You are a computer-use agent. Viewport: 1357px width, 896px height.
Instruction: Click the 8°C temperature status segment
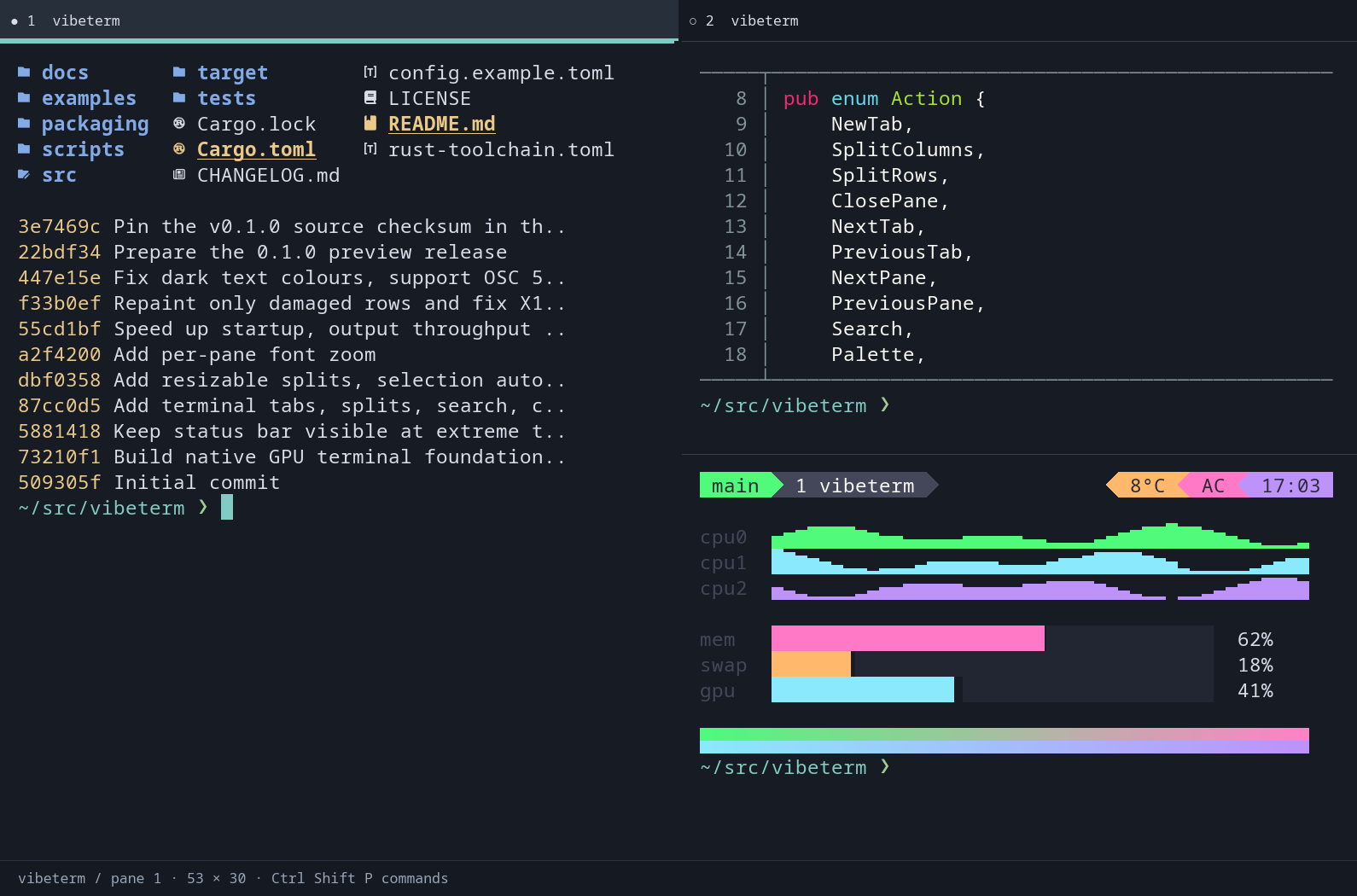(x=1148, y=486)
